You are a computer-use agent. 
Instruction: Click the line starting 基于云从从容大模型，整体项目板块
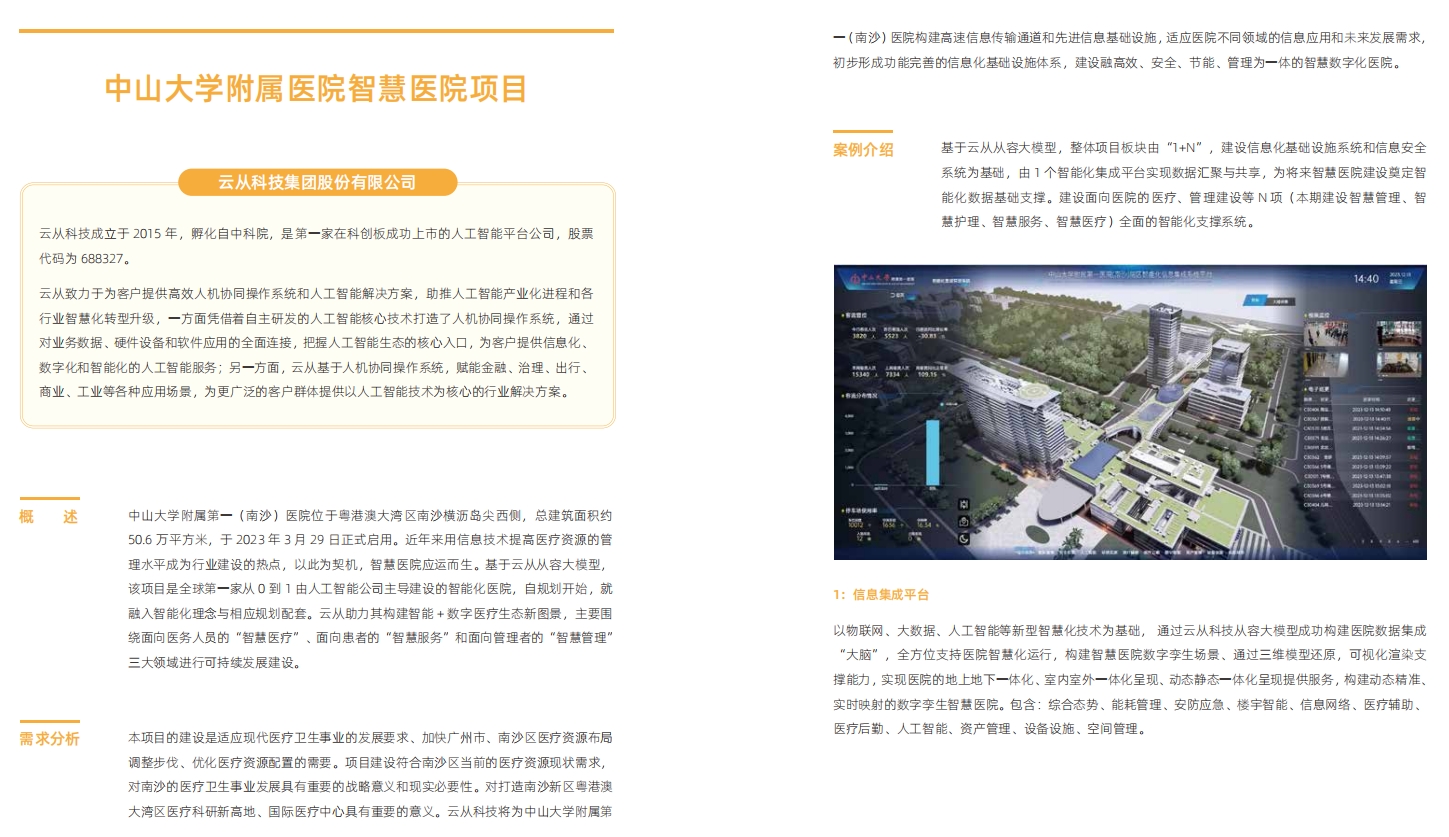1183,147
